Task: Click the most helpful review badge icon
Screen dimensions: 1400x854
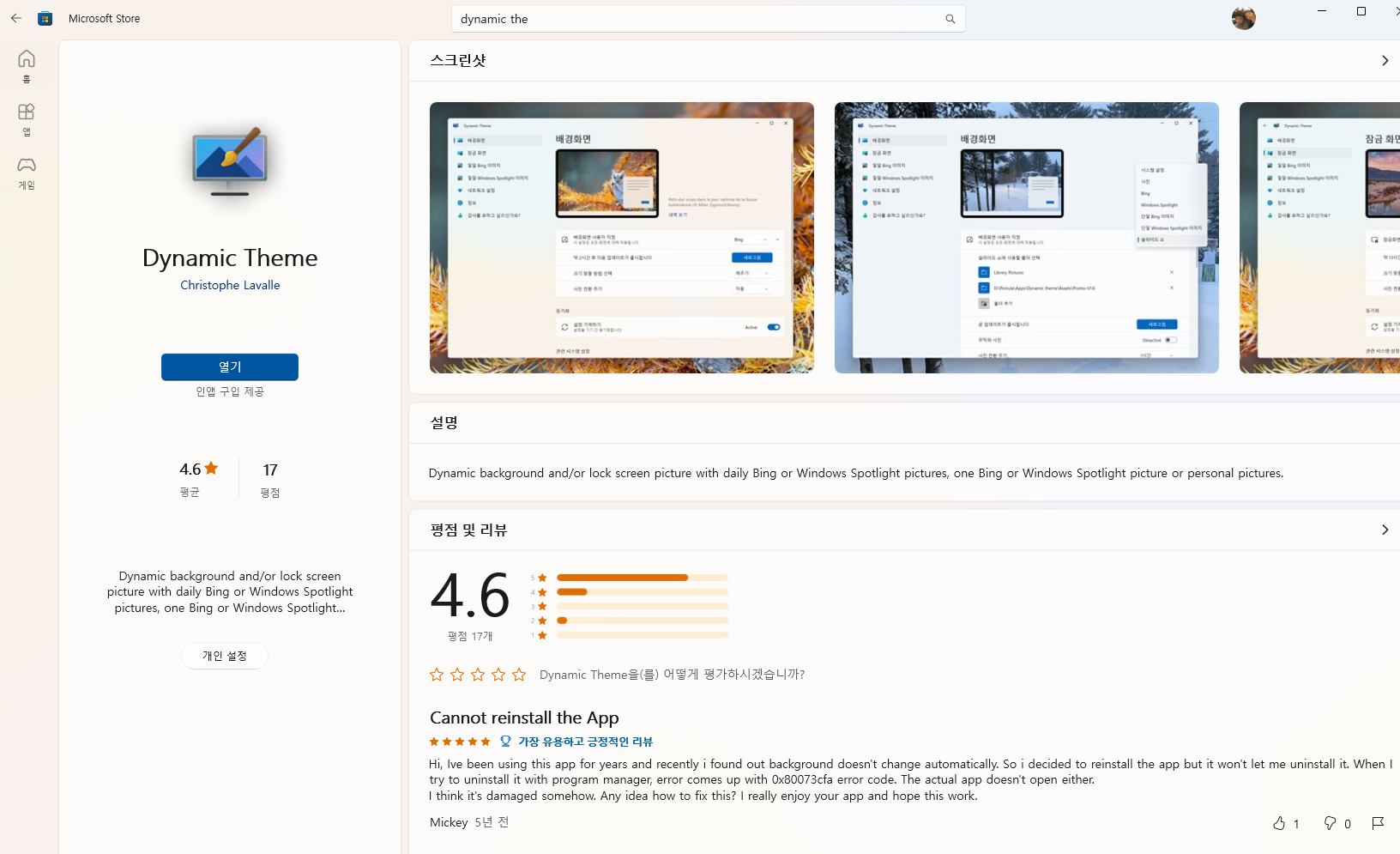Action: click(505, 742)
